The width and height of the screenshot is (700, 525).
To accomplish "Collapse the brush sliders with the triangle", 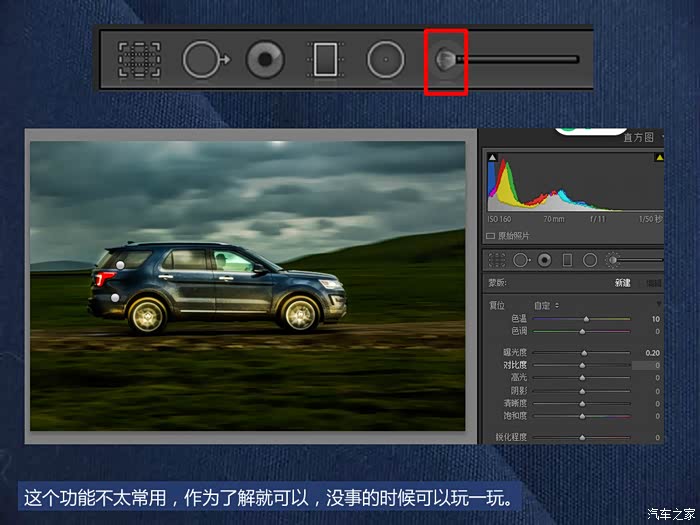I will click(658, 304).
